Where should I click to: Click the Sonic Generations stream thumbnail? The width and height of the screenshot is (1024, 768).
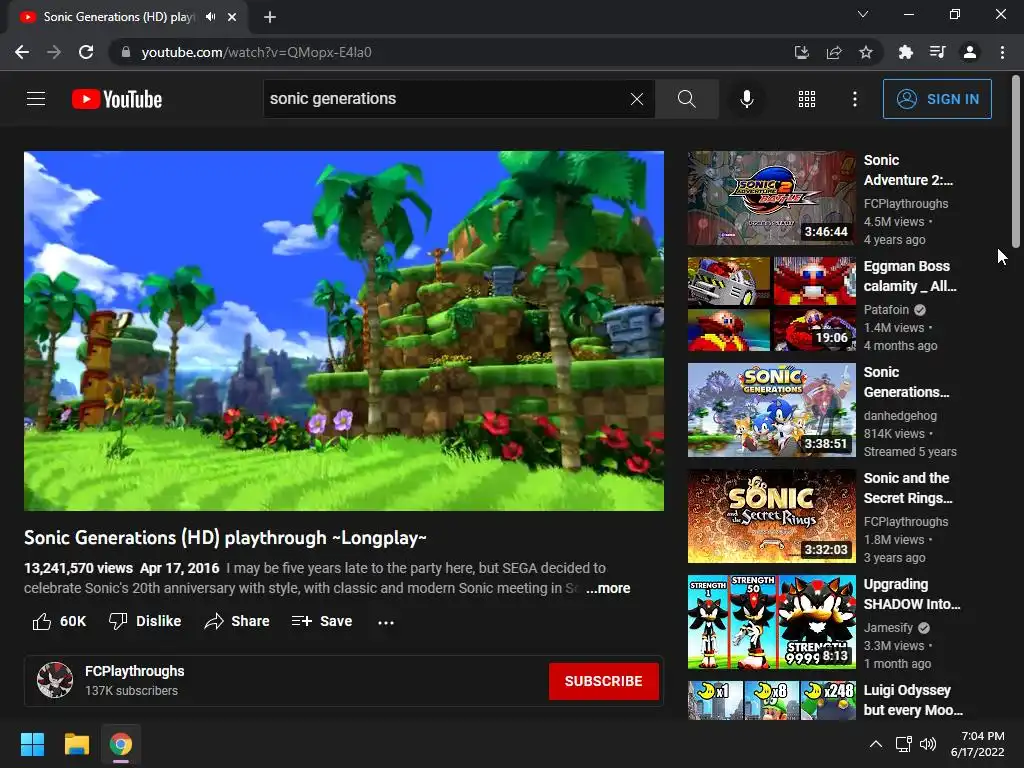click(771, 410)
